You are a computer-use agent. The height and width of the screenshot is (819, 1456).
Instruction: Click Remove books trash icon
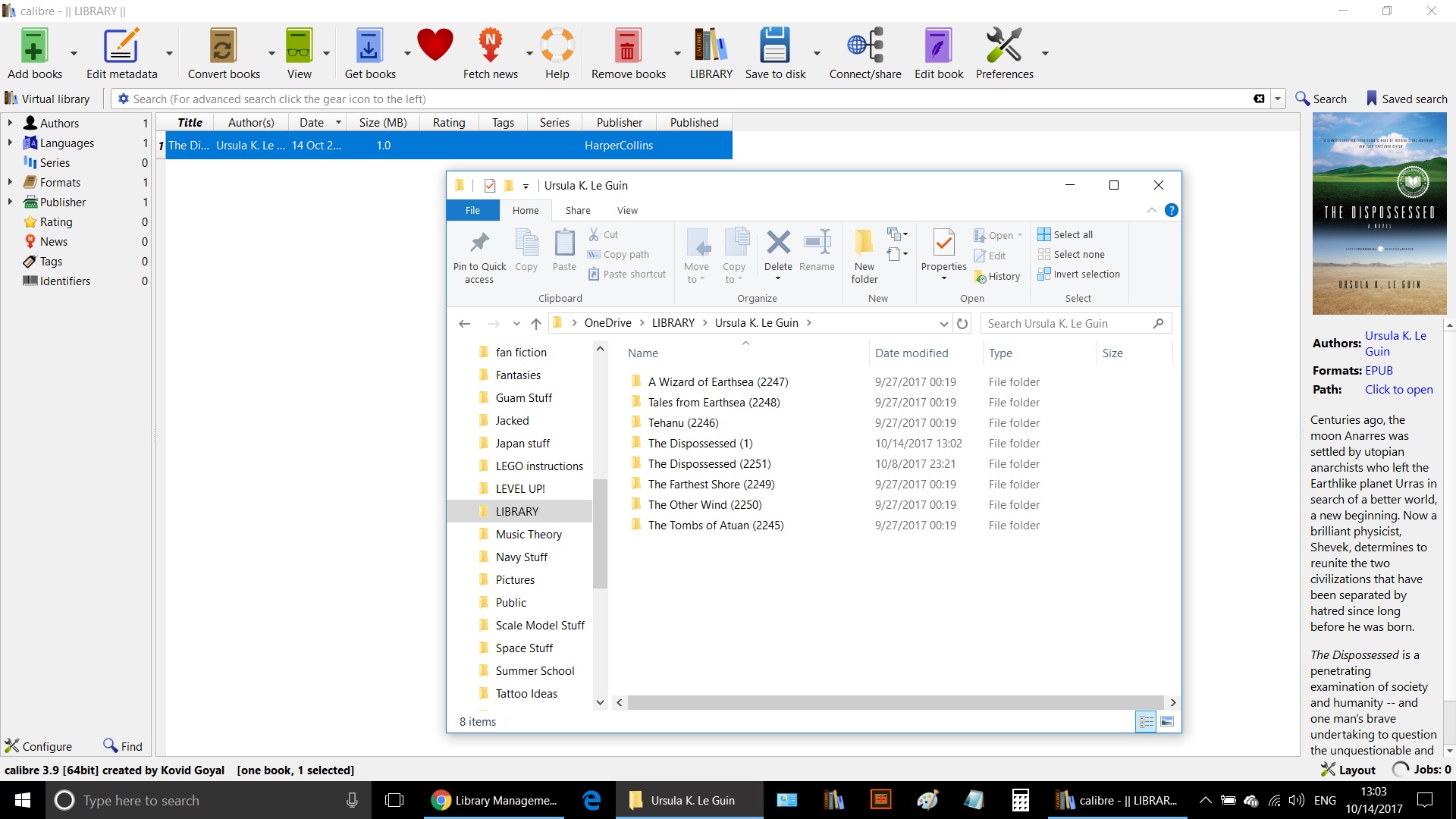pyautogui.click(x=627, y=47)
